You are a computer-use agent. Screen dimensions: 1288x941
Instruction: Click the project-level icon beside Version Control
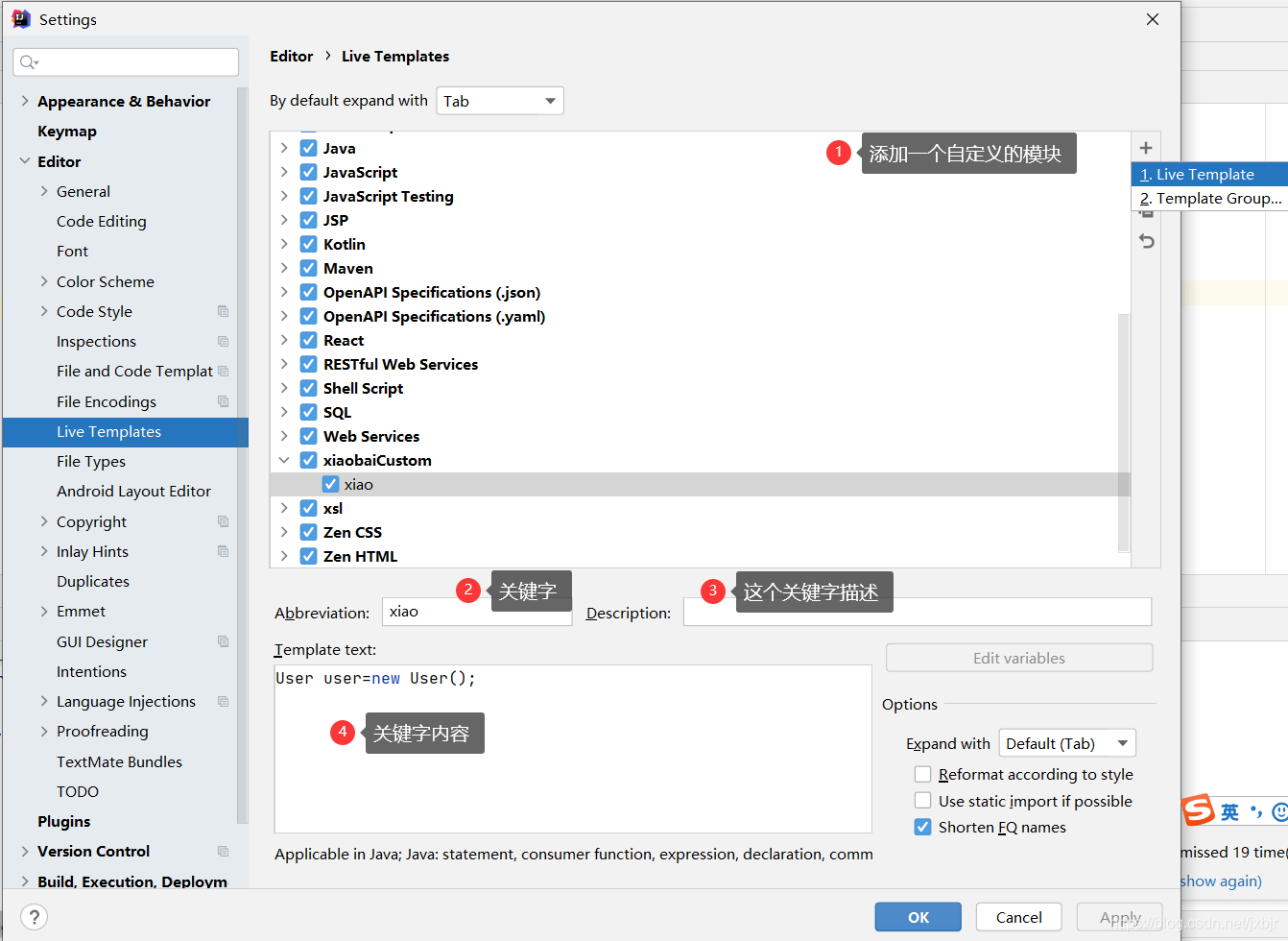tap(223, 851)
